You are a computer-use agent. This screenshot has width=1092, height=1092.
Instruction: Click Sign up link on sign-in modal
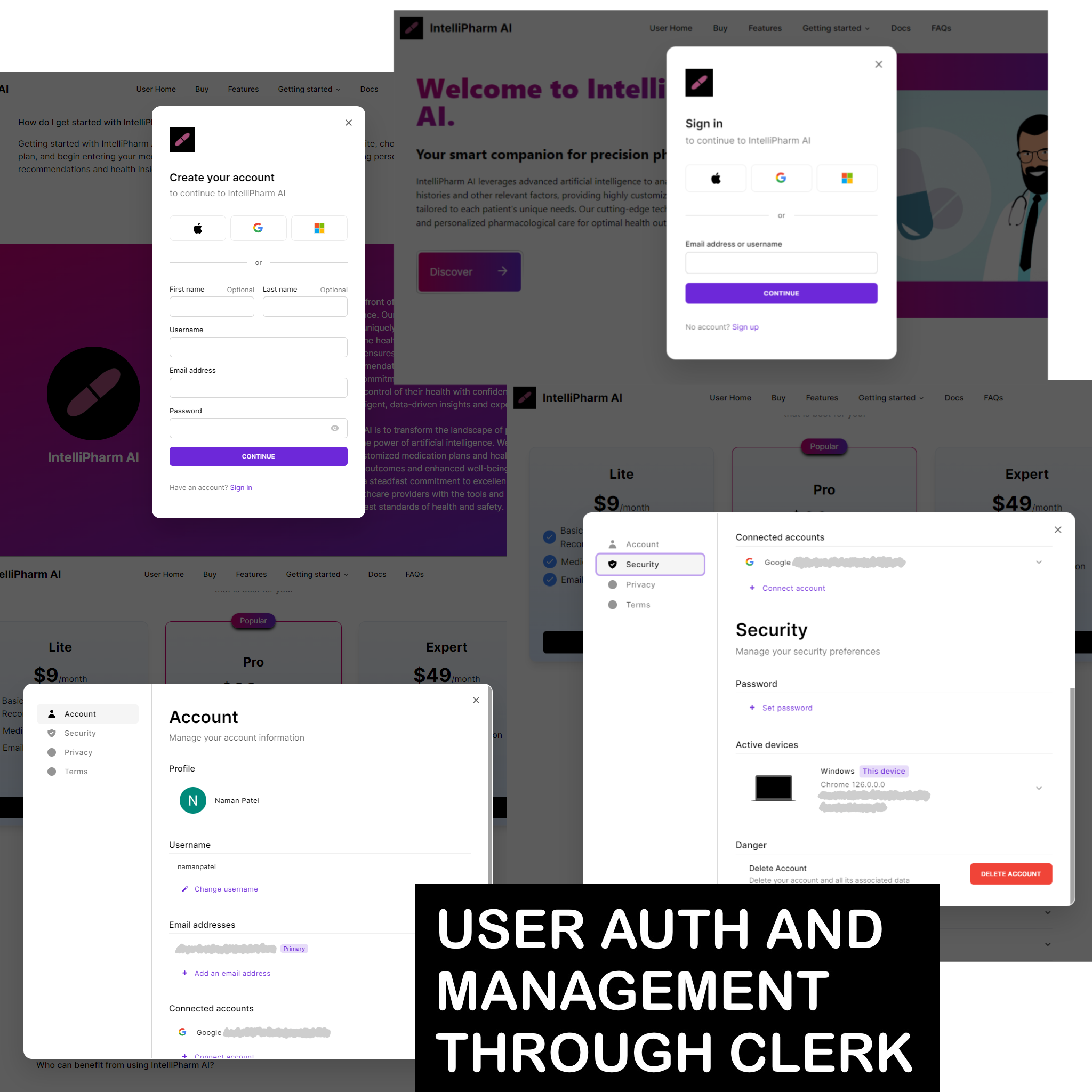[745, 327]
